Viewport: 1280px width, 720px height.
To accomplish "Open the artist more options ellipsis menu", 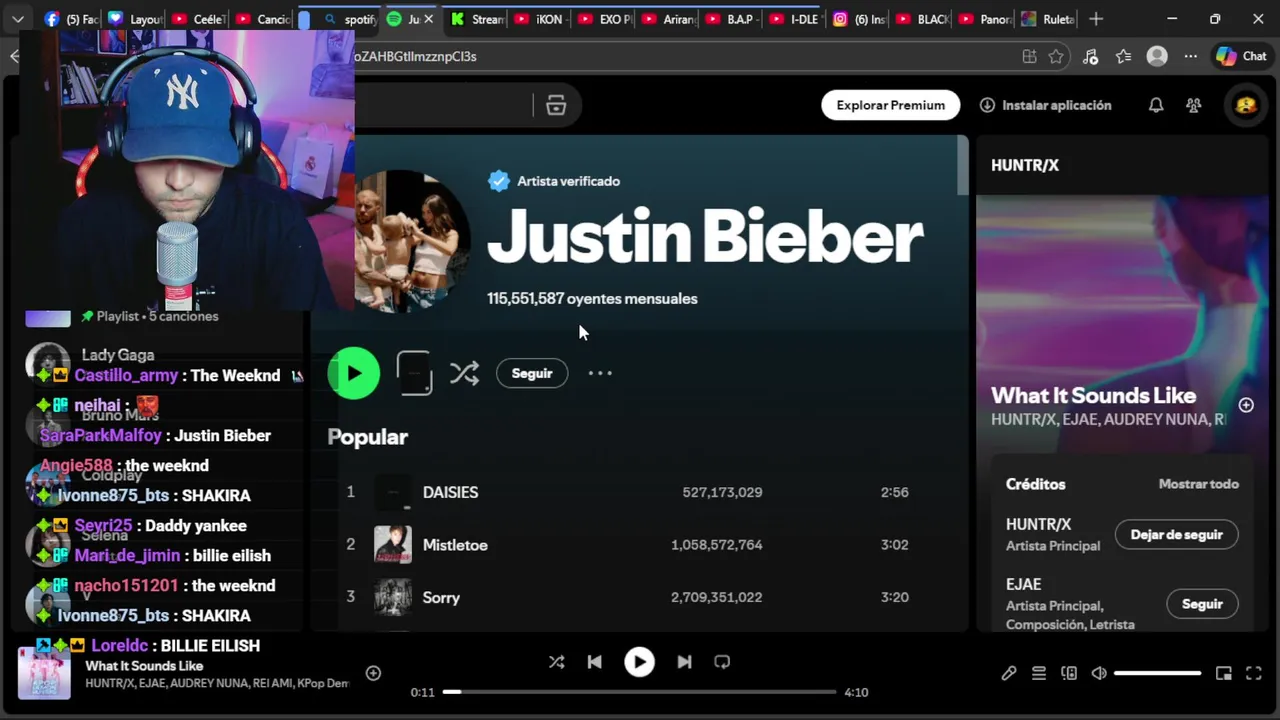I will click(600, 373).
